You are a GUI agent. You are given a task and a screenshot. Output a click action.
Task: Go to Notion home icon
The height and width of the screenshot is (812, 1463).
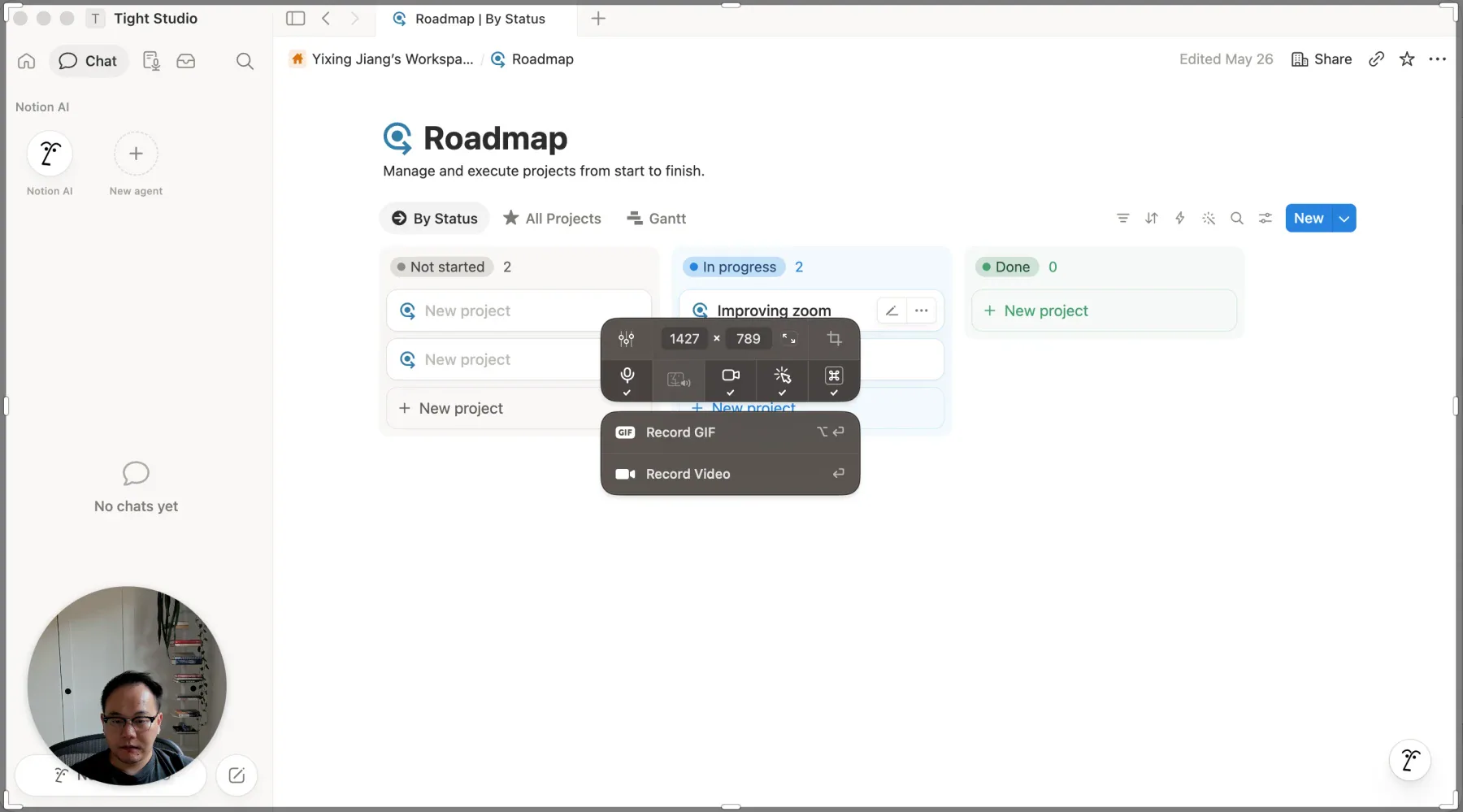[27, 61]
